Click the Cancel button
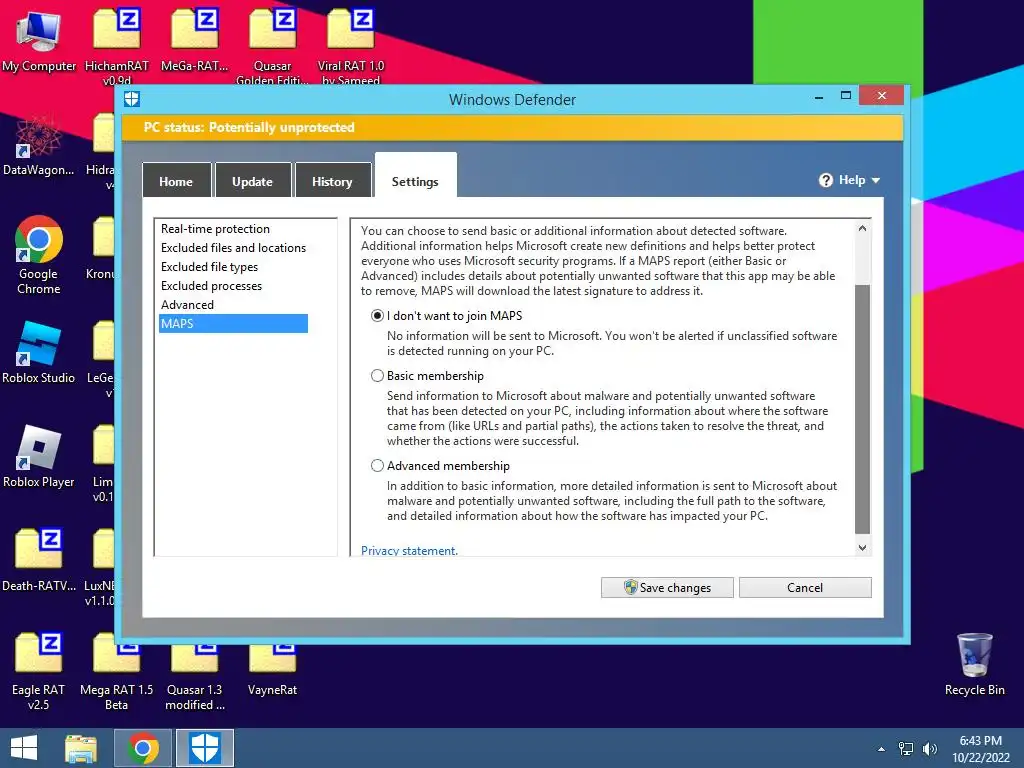The height and width of the screenshot is (768, 1024). [x=805, y=588]
